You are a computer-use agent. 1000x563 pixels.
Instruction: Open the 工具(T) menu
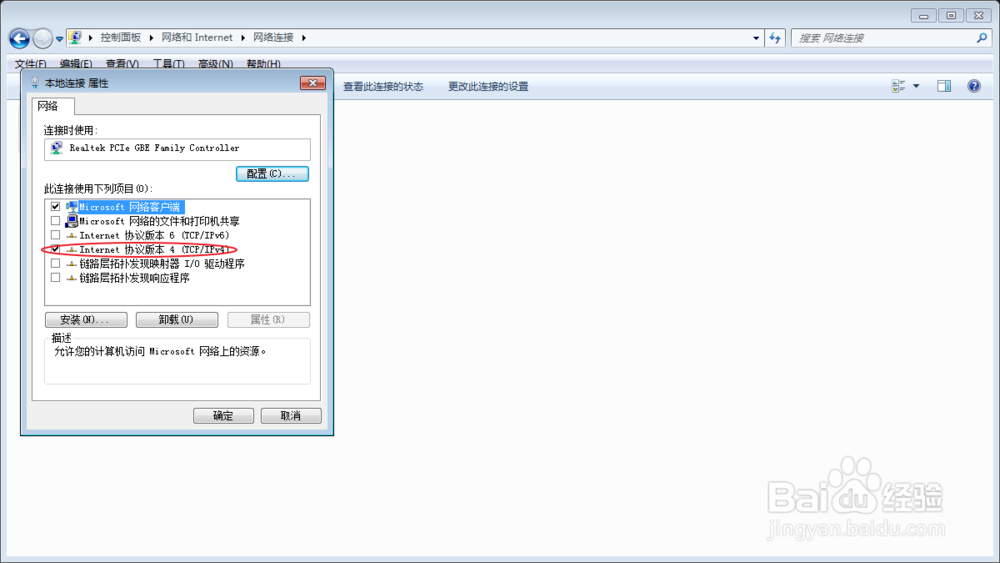(x=168, y=64)
